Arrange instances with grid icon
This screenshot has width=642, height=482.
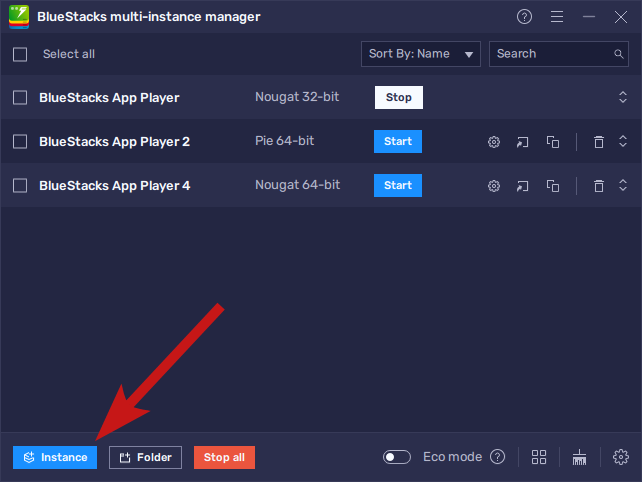coord(539,457)
